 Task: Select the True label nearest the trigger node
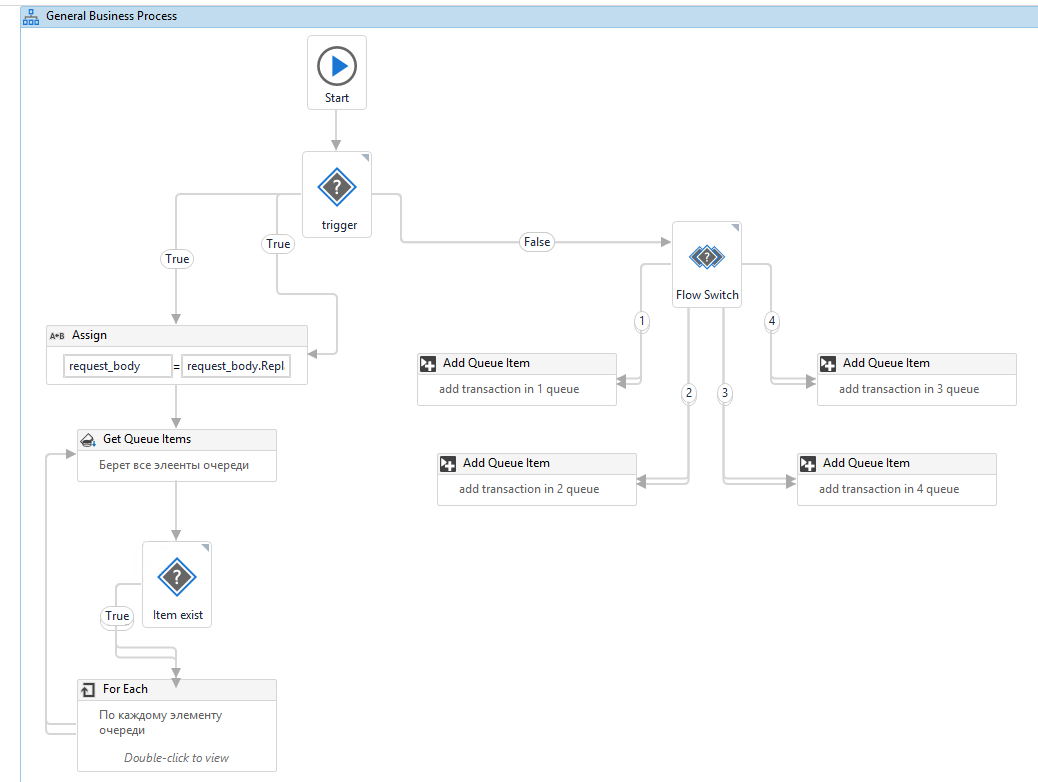tap(278, 244)
